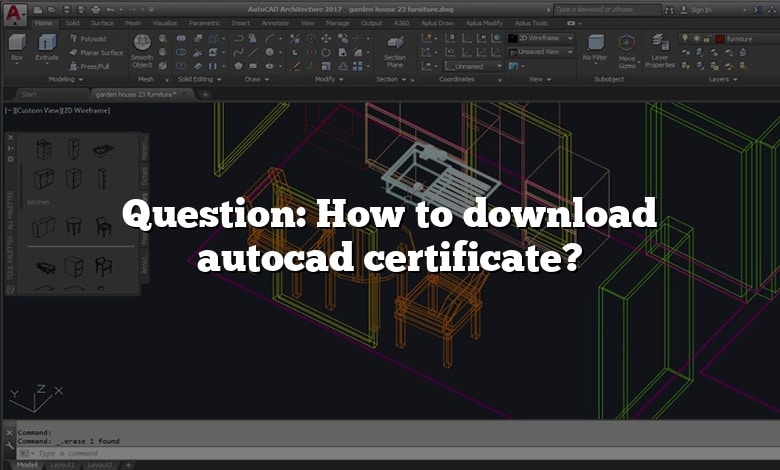Open the AutoCAD application menu button
This screenshot has height=470, width=780.
(14, 13)
